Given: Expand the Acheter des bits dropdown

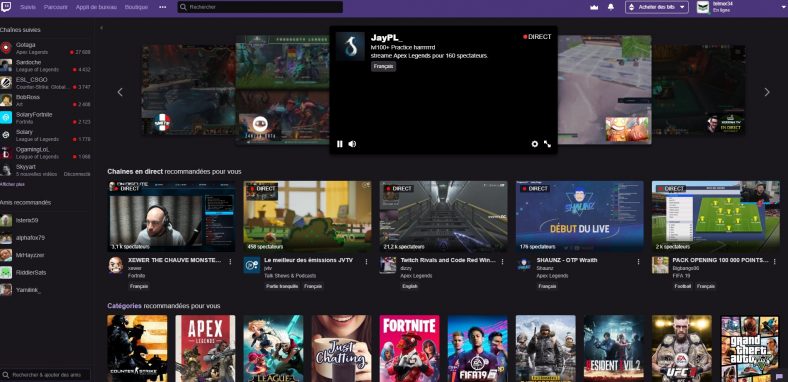Looking at the screenshot, I should point(657,8).
